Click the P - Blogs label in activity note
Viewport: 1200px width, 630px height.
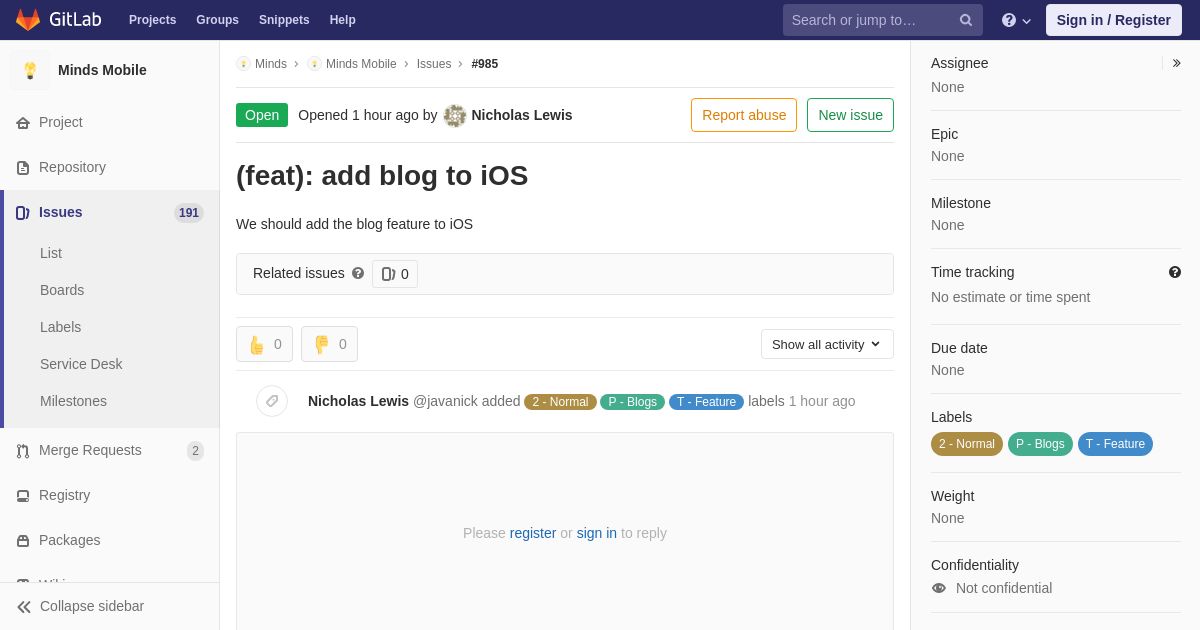[632, 402]
